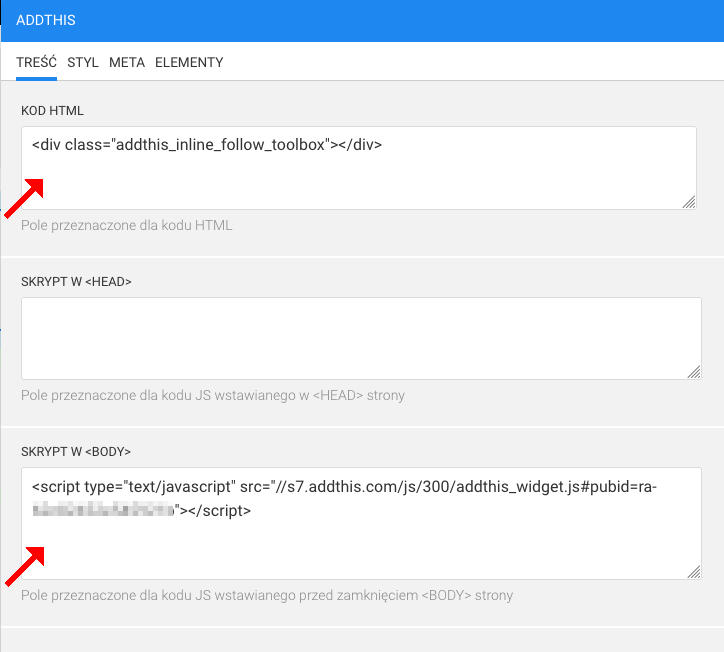Click the ADDTHIS panel title

tap(46, 20)
